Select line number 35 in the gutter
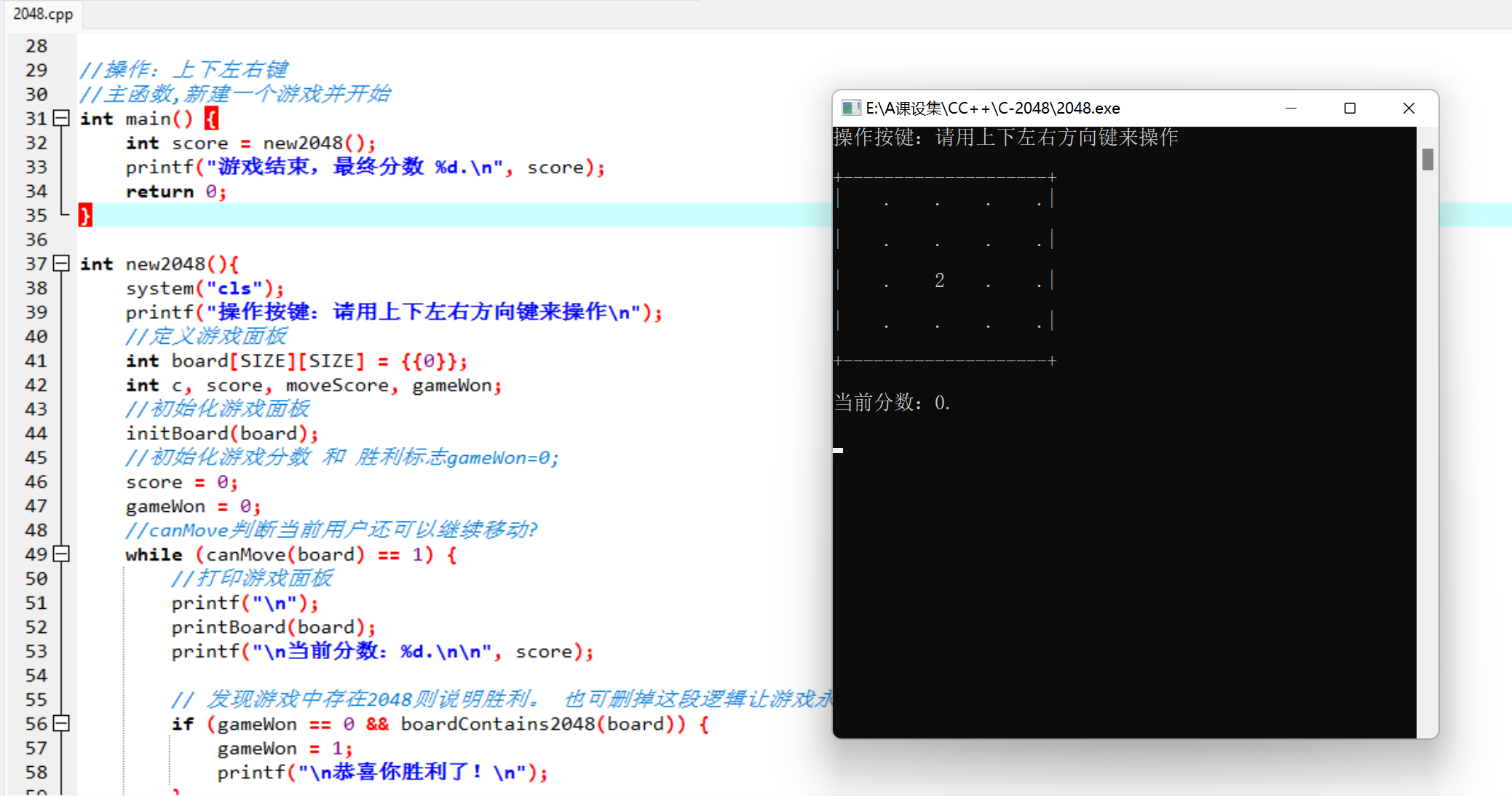This screenshot has width=1512, height=796. [x=36, y=215]
